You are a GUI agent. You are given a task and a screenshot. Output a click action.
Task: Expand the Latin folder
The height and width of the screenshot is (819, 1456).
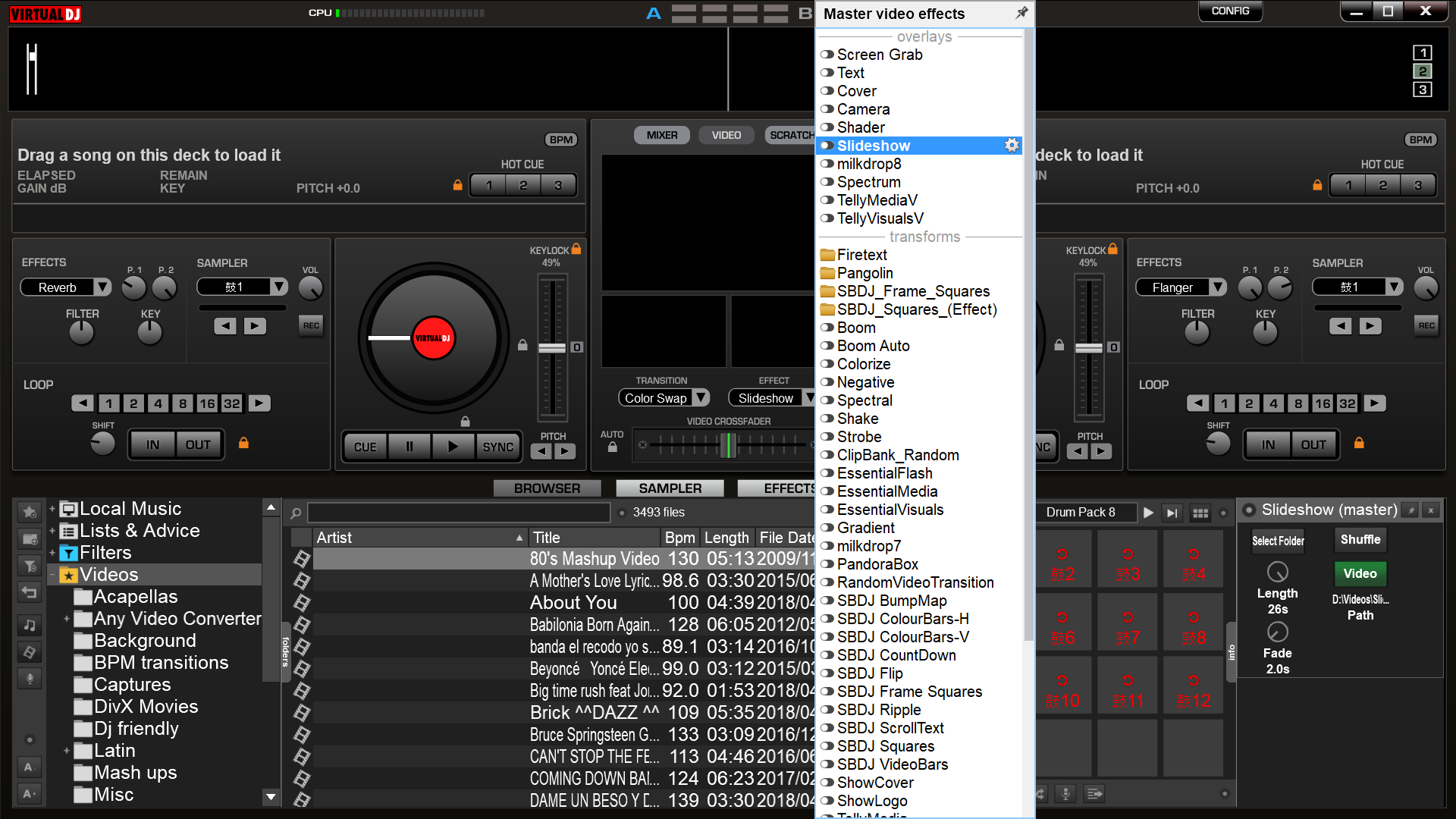[66, 751]
